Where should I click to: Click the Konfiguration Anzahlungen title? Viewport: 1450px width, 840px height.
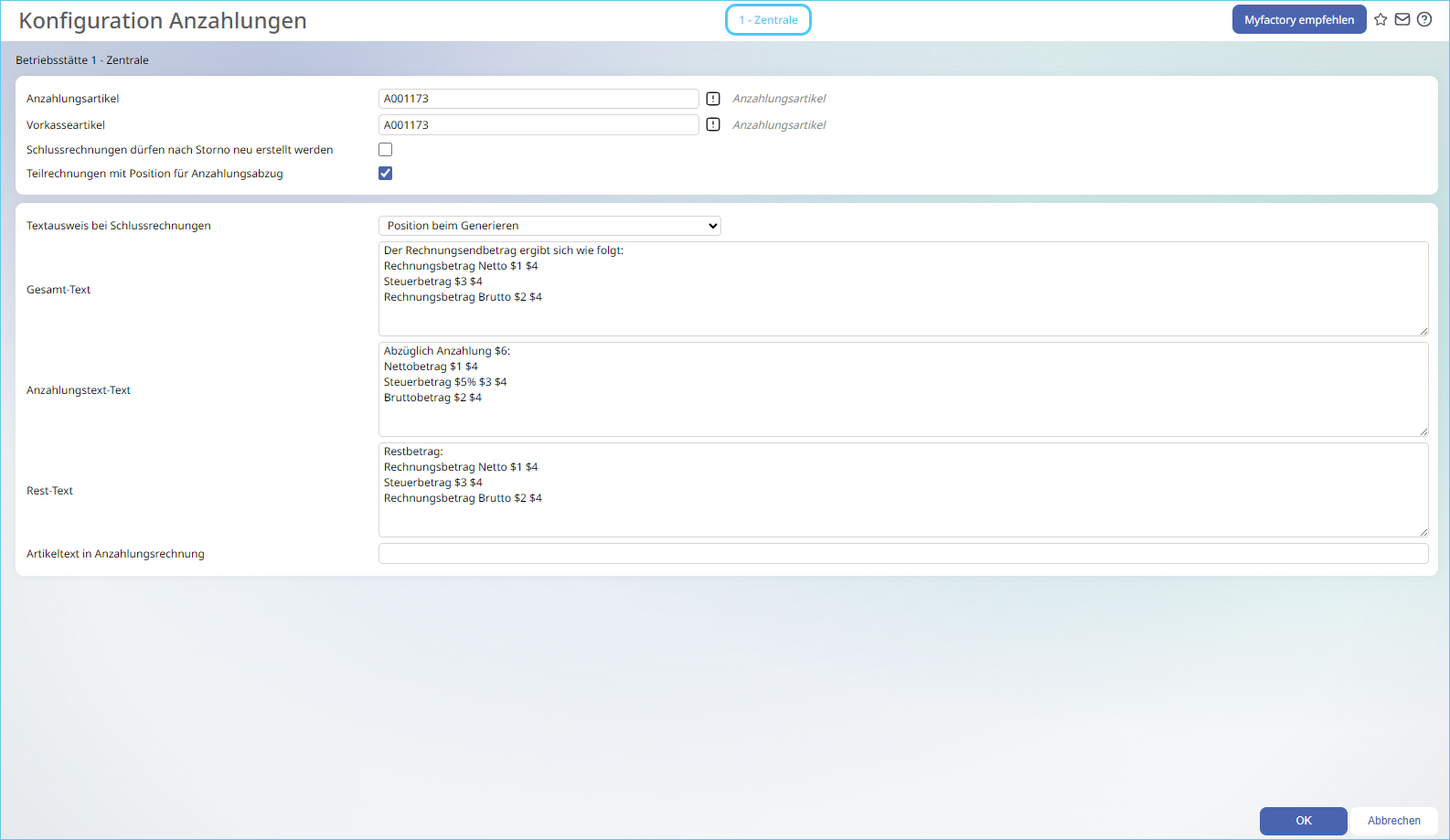click(163, 21)
